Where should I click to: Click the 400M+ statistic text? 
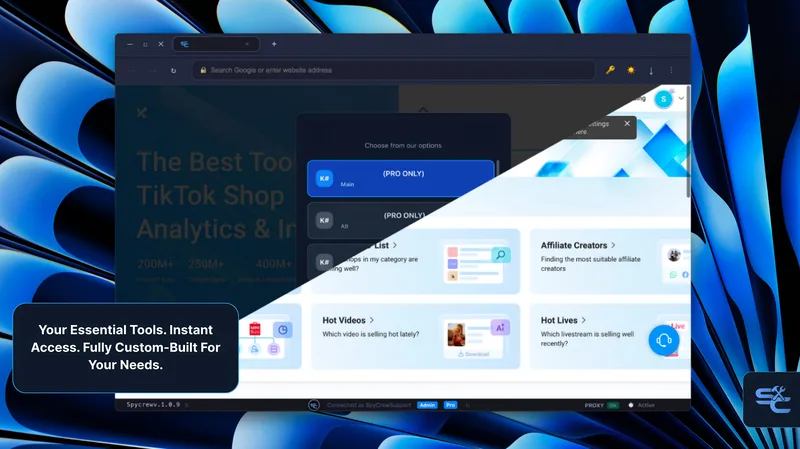pyautogui.click(x=273, y=264)
